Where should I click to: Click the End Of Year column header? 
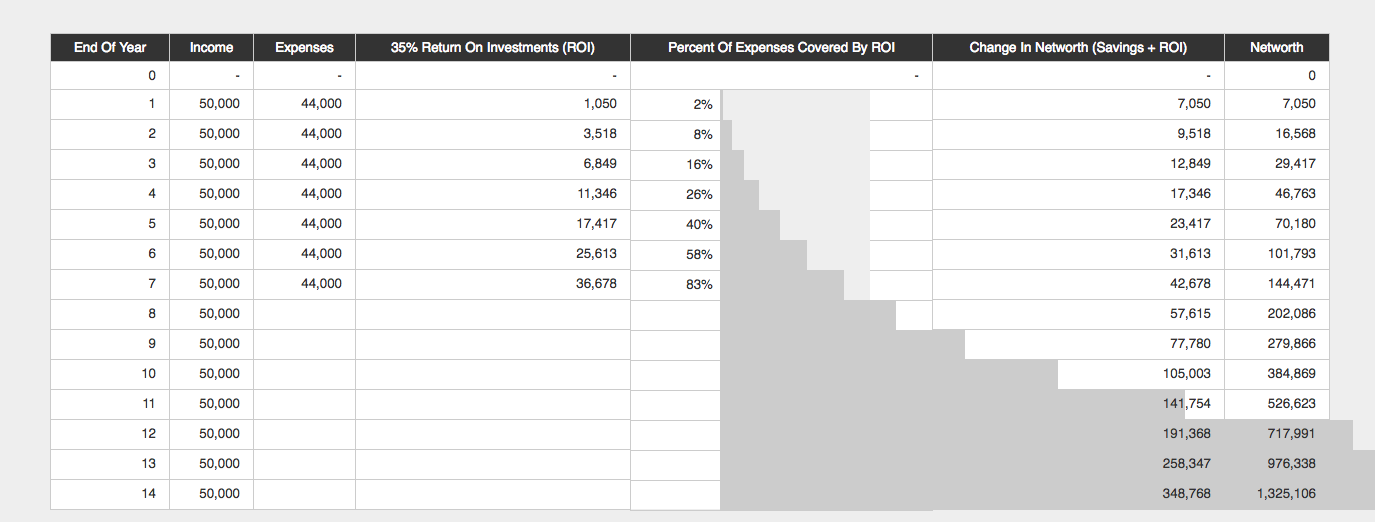110,47
